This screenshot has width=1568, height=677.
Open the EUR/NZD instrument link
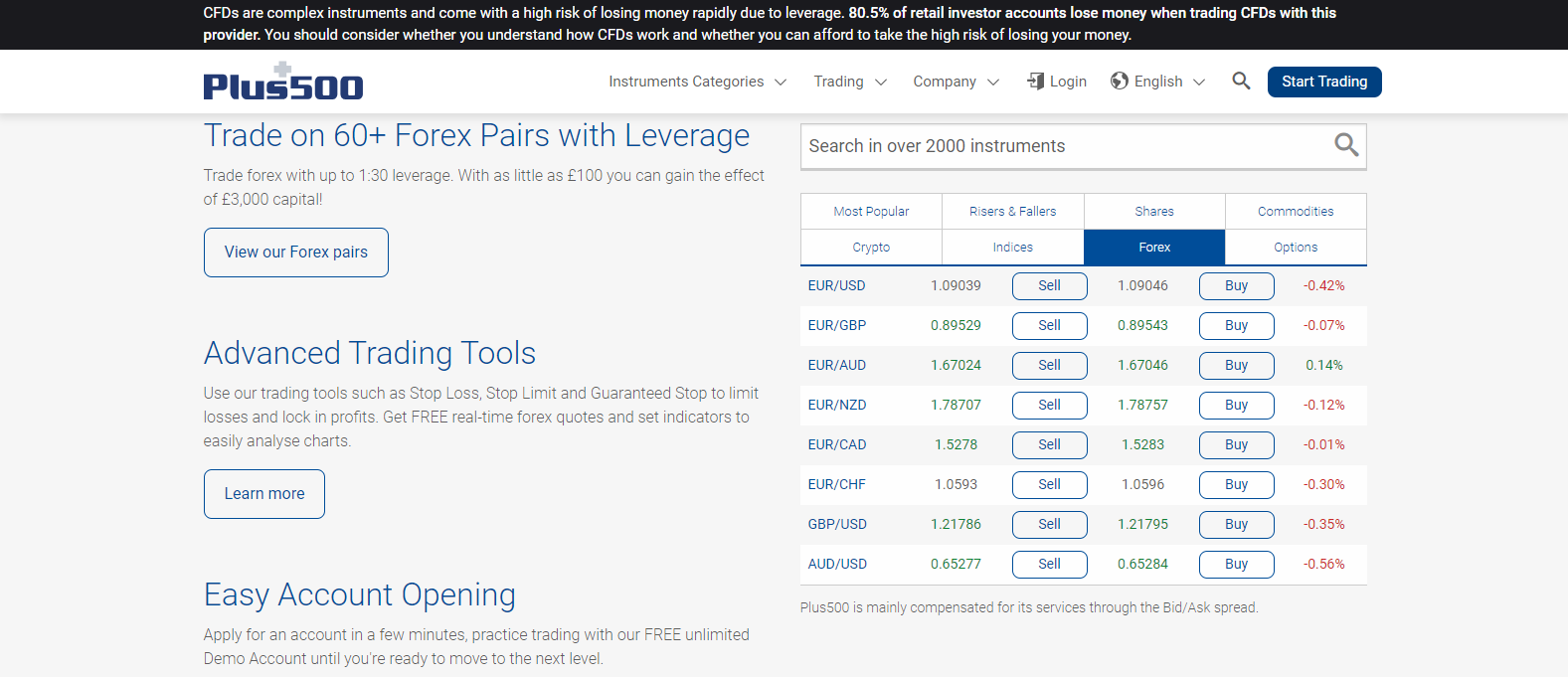click(837, 405)
